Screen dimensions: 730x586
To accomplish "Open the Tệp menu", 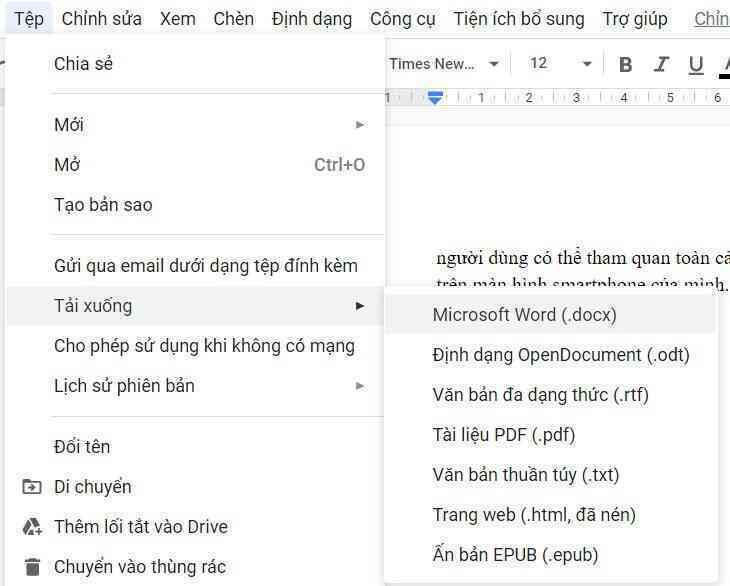I will [29, 19].
